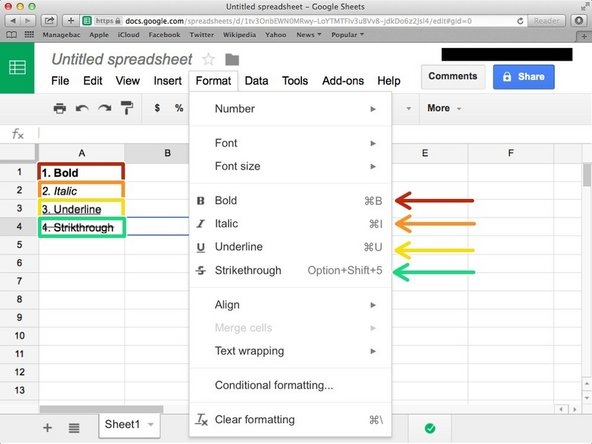Click the vertical scrollbar thumb

pyautogui.click(x=587, y=175)
